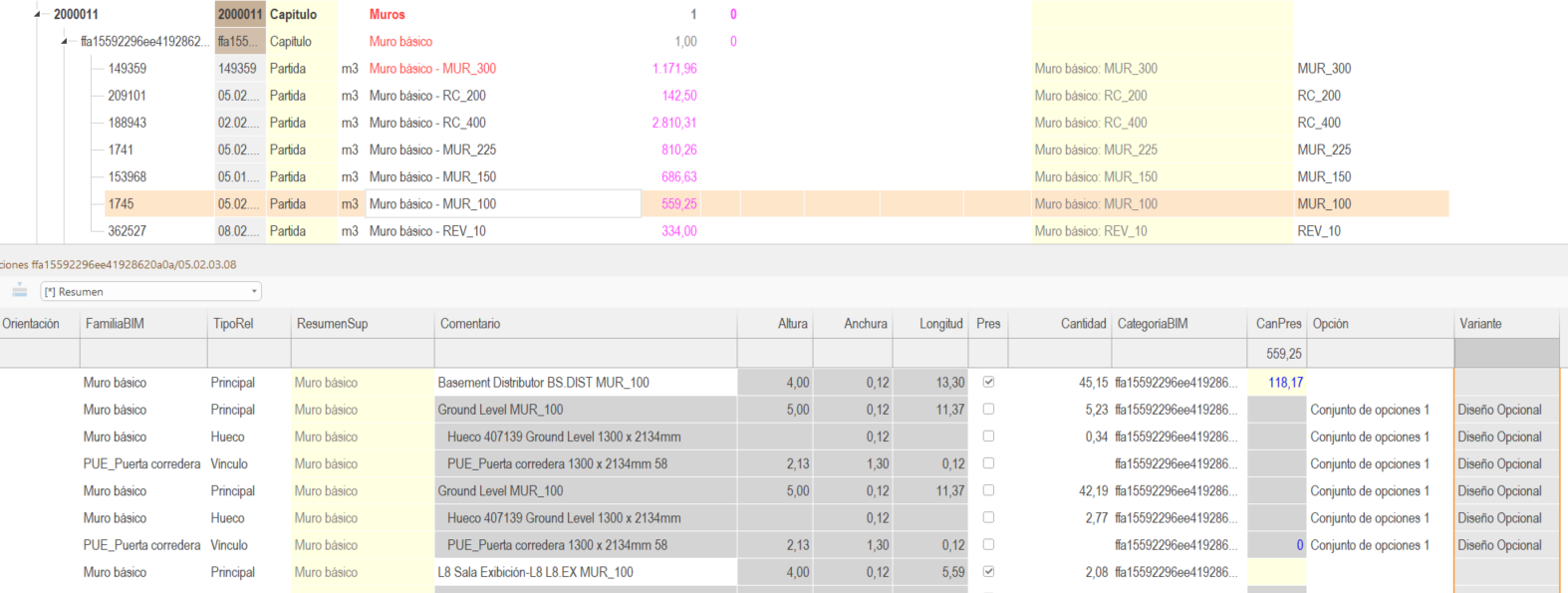Open the [*] Resumen dropdown
Viewport: 1568px width, 593px height.
pyautogui.click(x=254, y=291)
